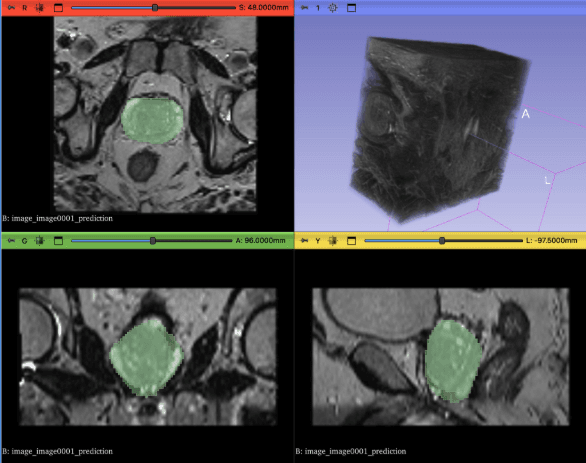586x463 pixels.
Task: Maximize the 3D view layout
Action: [x=351, y=8]
